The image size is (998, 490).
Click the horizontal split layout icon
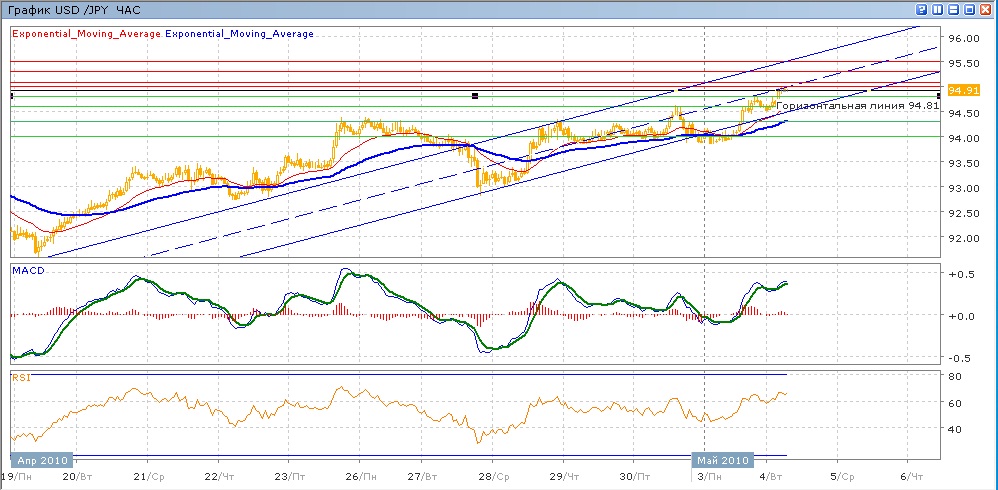pyautogui.click(x=953, y=8)
